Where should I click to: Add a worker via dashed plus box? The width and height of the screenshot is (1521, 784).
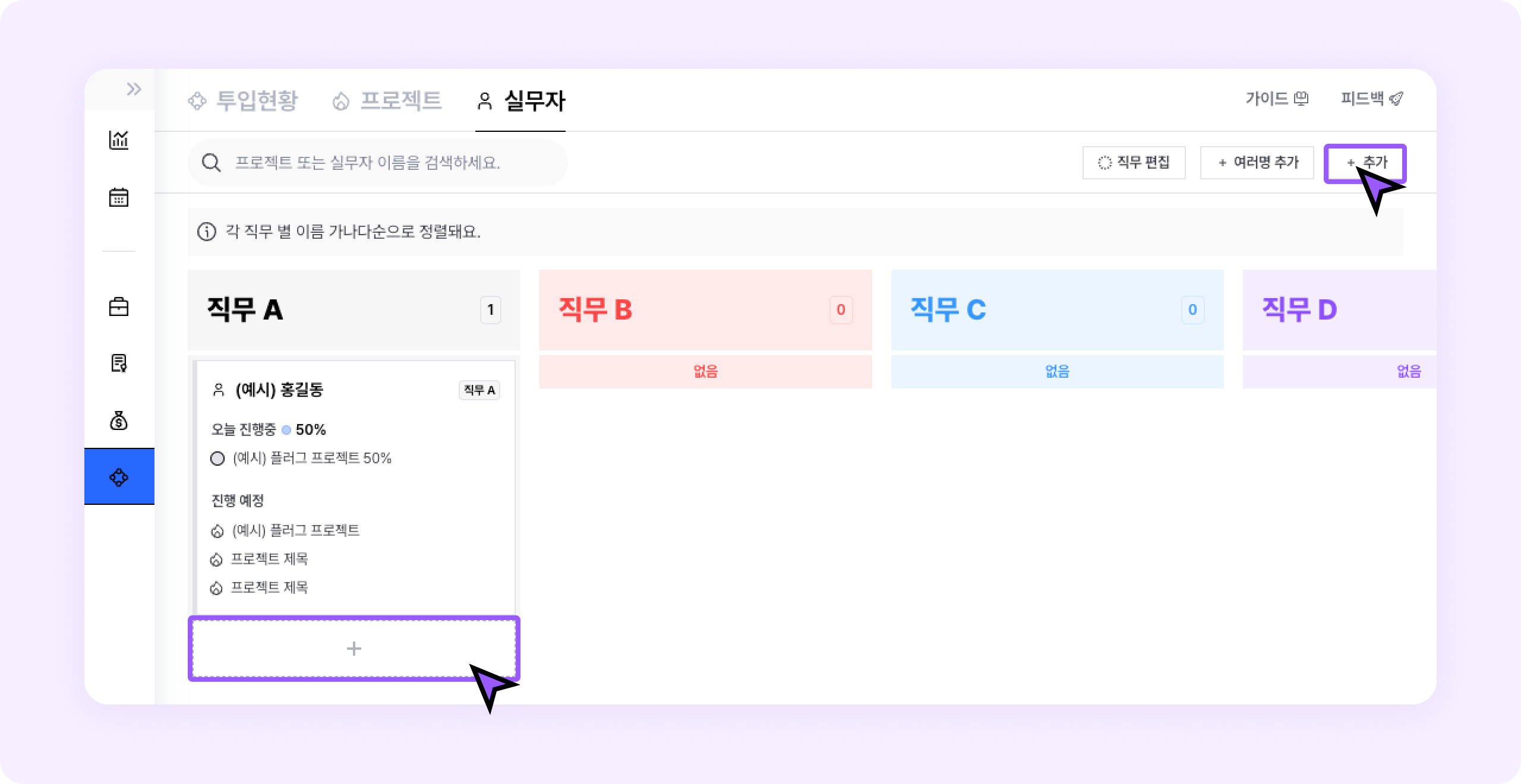pyautogui.click(x=354, y=648)
